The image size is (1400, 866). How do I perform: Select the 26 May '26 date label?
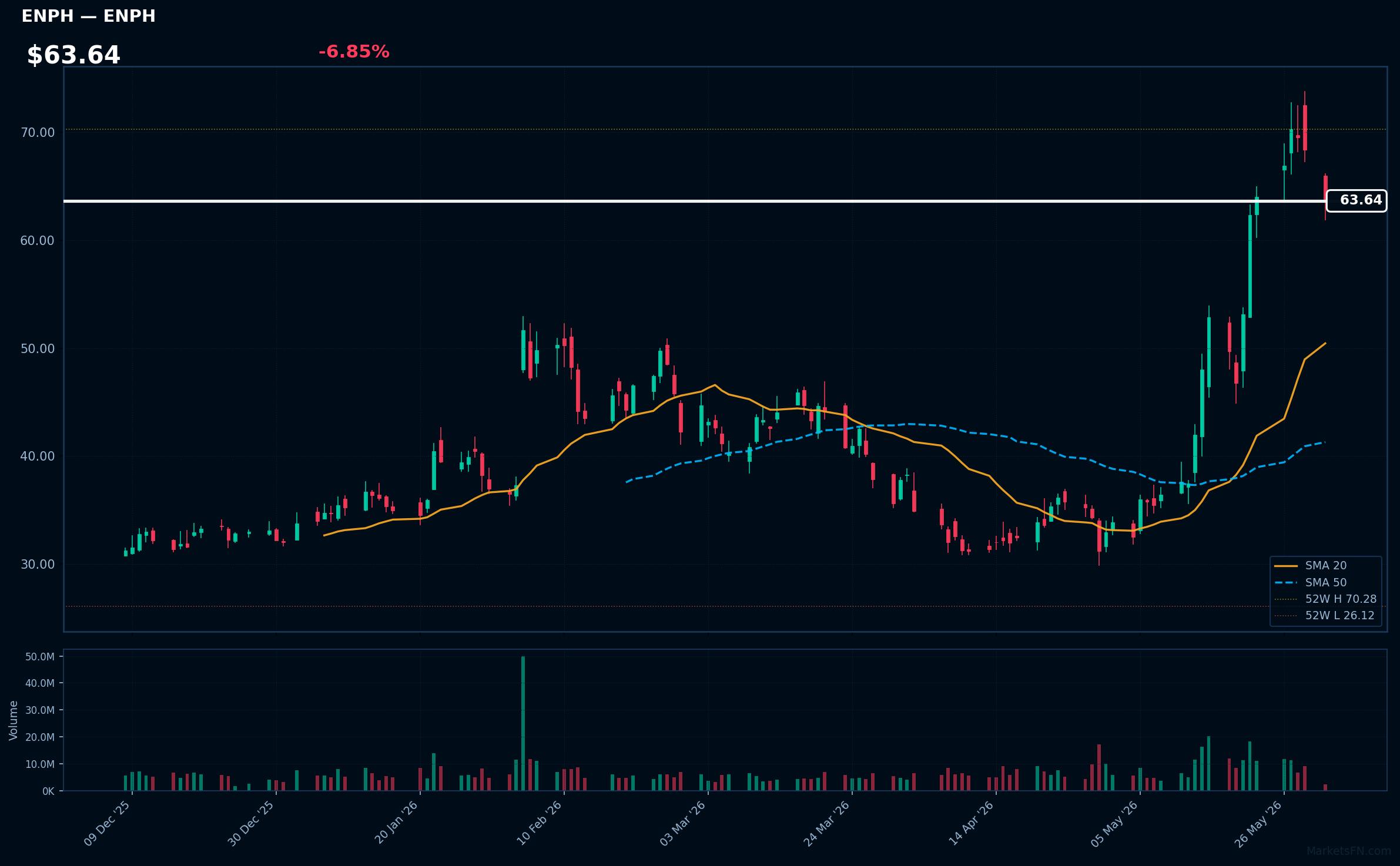(1258, 823)
